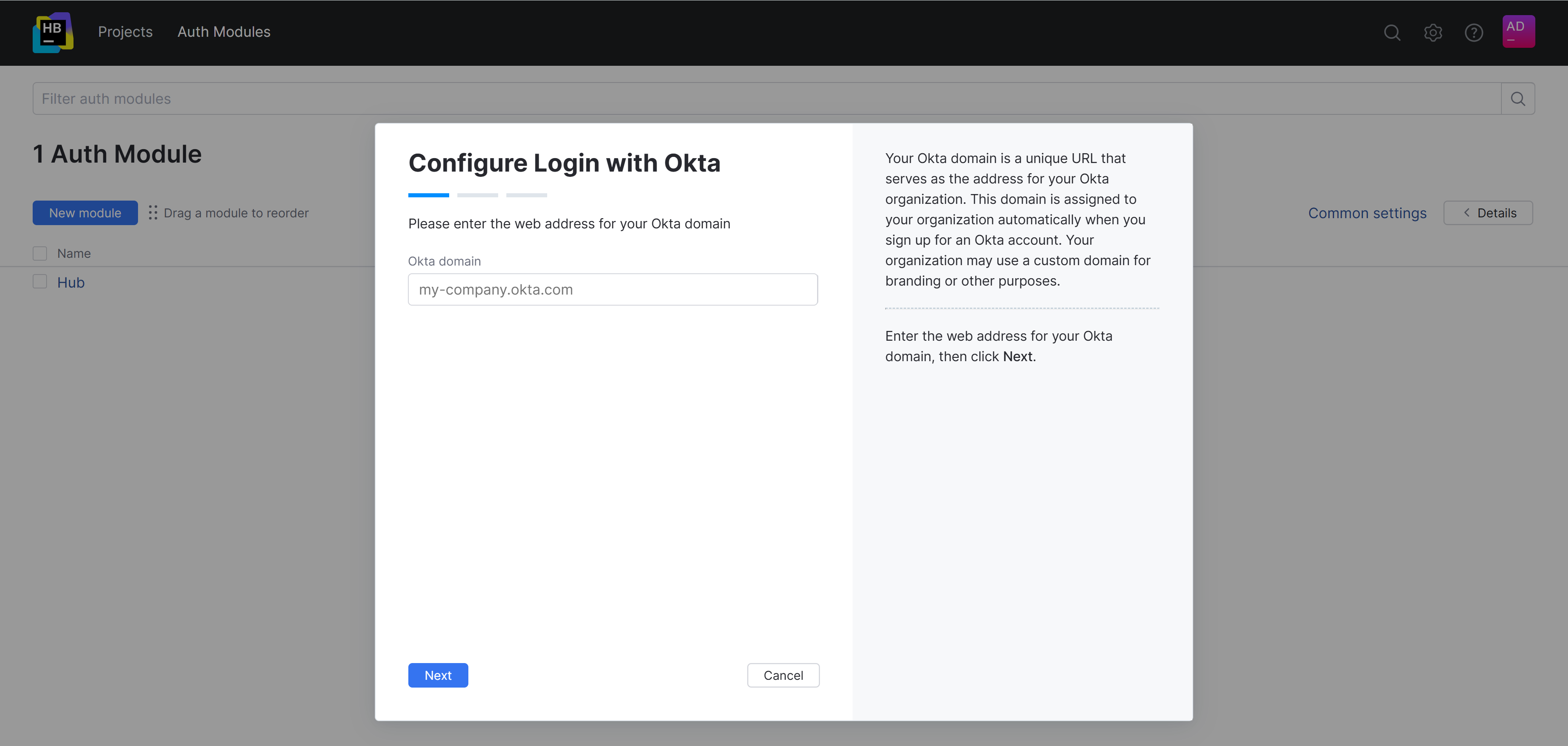The height and width of the screenshot is (746, 1568).
Task: Click the Next button
Action: tap(438, 675)
